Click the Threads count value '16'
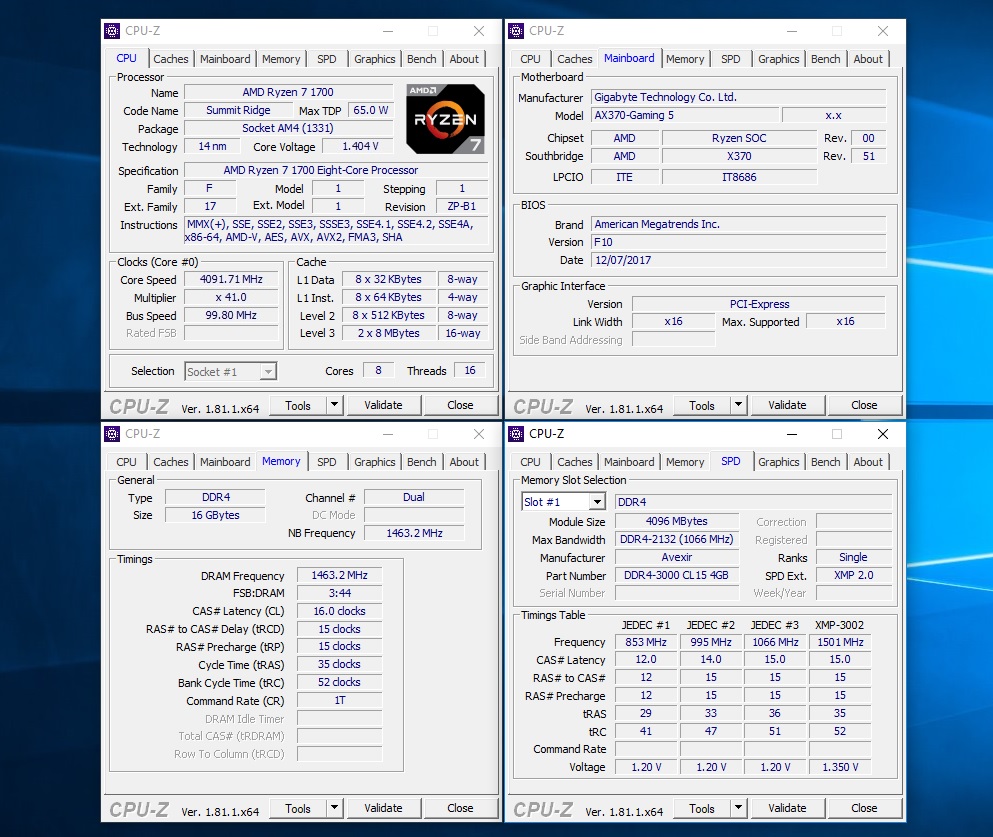Viewport: 993px width, 837px height. click(x=470, y=370)
